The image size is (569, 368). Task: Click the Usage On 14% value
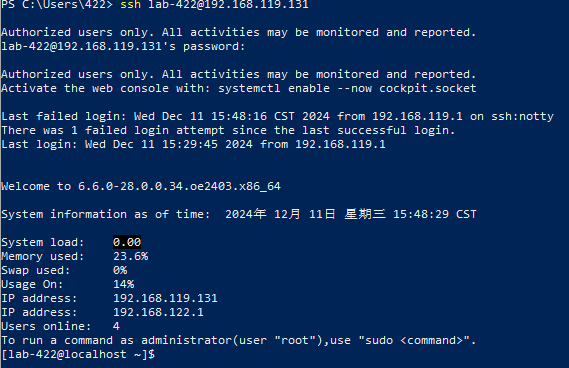(x=124, y=284)
